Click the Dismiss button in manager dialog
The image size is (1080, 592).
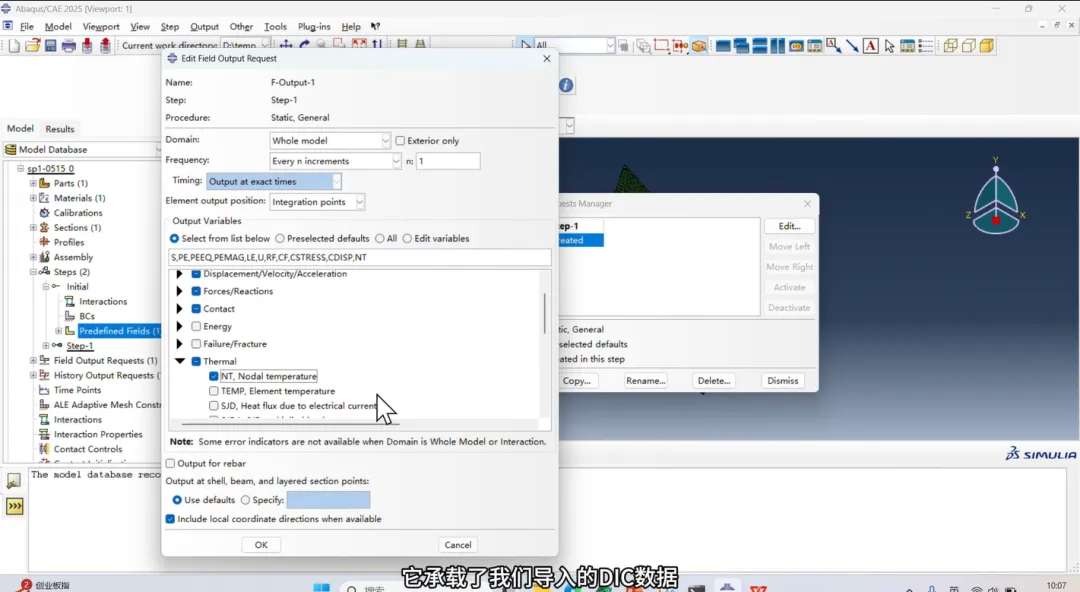pos(783,381)
